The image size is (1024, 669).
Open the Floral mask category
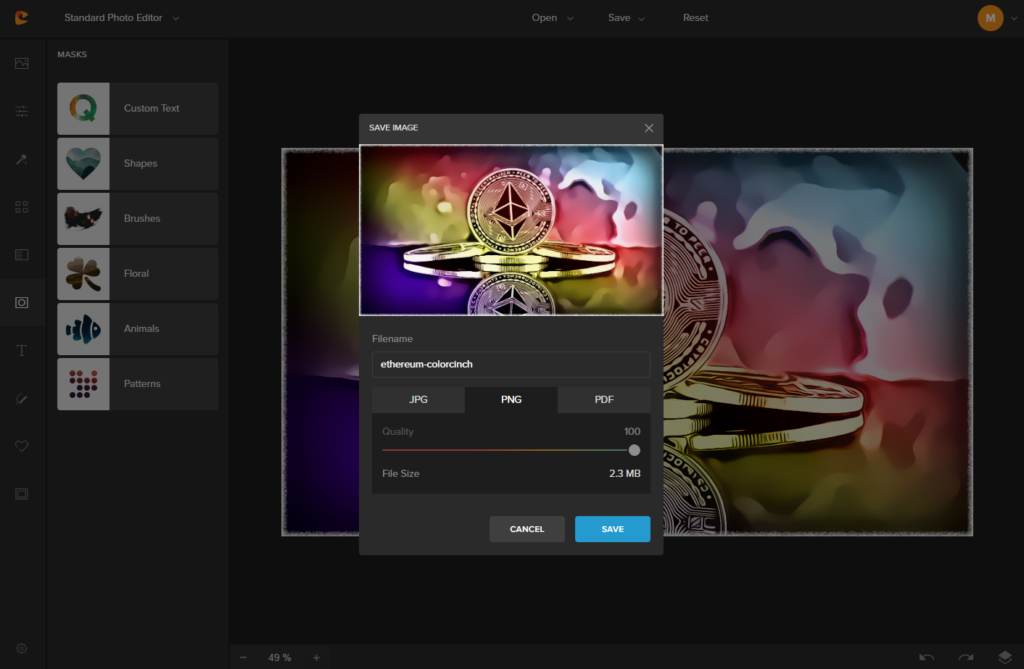pyautogui.click(x=138, y=274)
